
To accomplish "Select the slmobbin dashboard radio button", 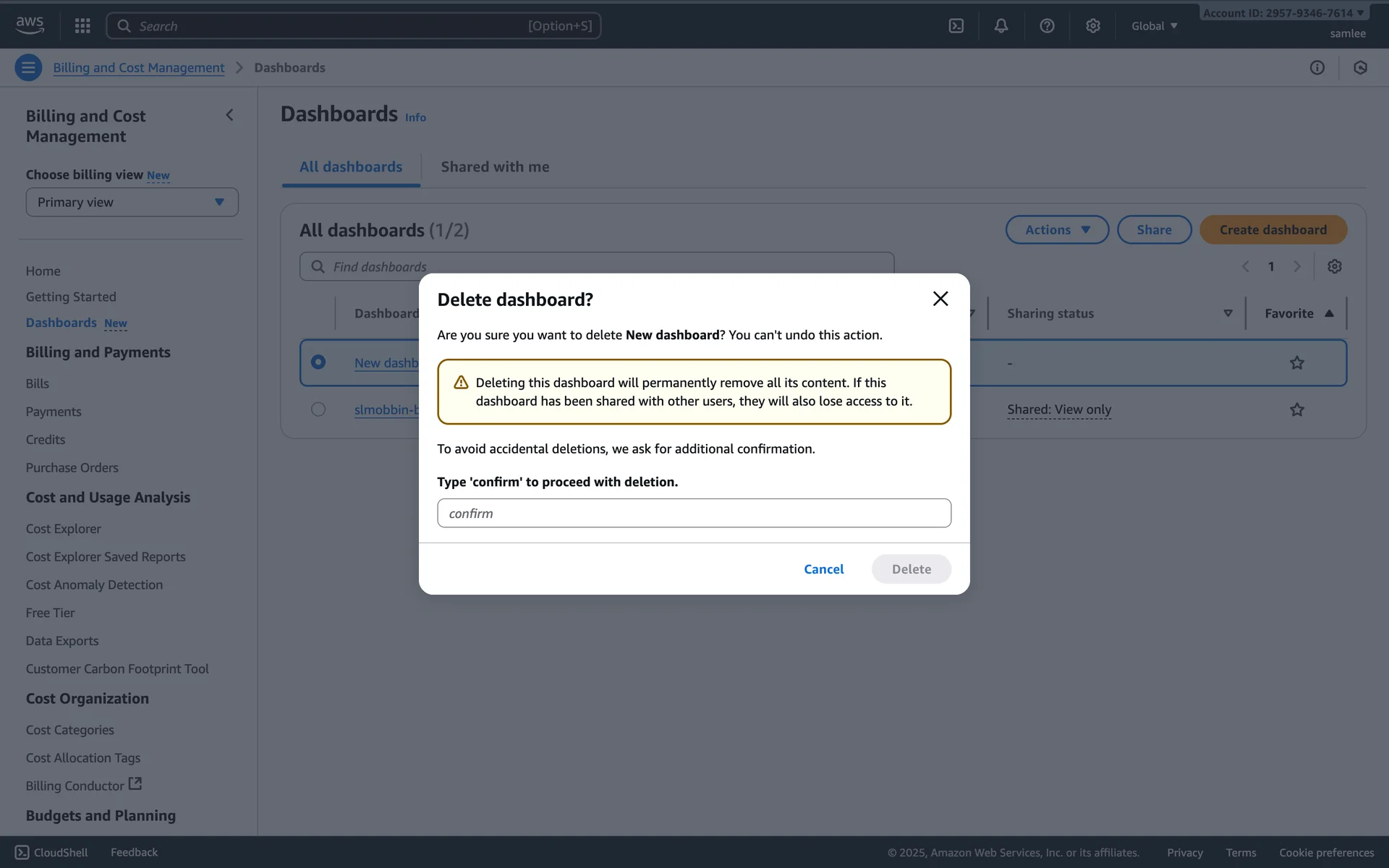I will (318, 409).
